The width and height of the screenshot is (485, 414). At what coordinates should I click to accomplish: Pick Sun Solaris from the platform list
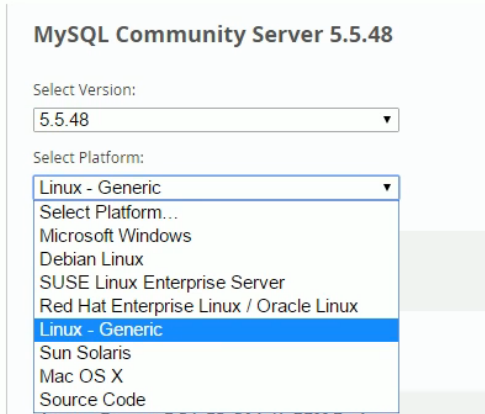(x=216, y=353)
